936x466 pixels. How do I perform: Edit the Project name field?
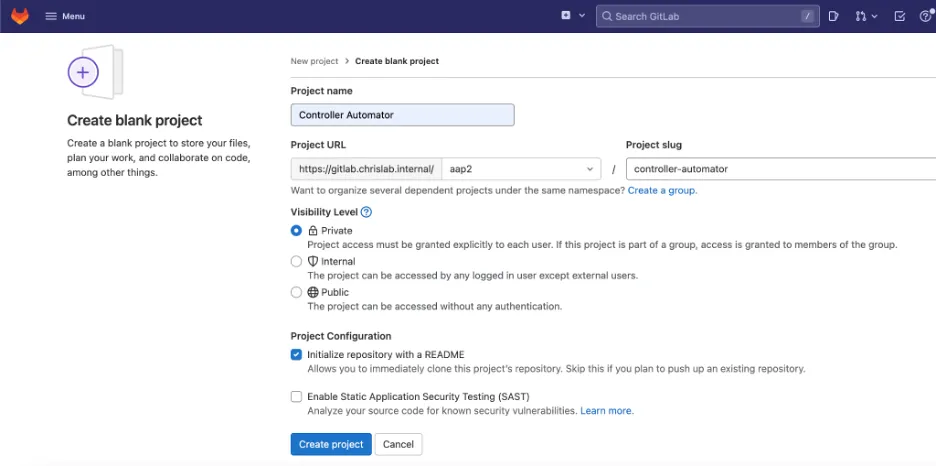coord(402,115)
